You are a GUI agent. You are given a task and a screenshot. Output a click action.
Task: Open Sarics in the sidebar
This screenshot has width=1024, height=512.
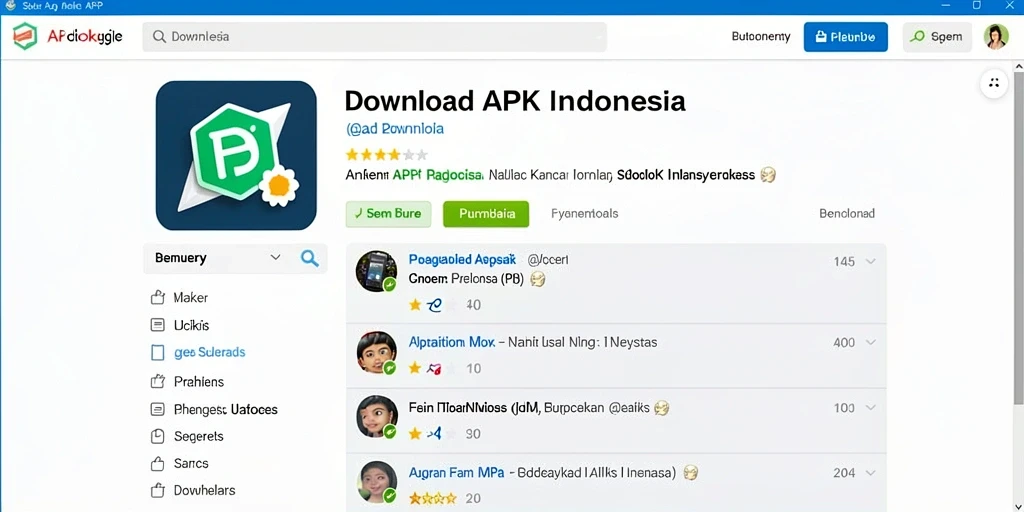(191, 464)
